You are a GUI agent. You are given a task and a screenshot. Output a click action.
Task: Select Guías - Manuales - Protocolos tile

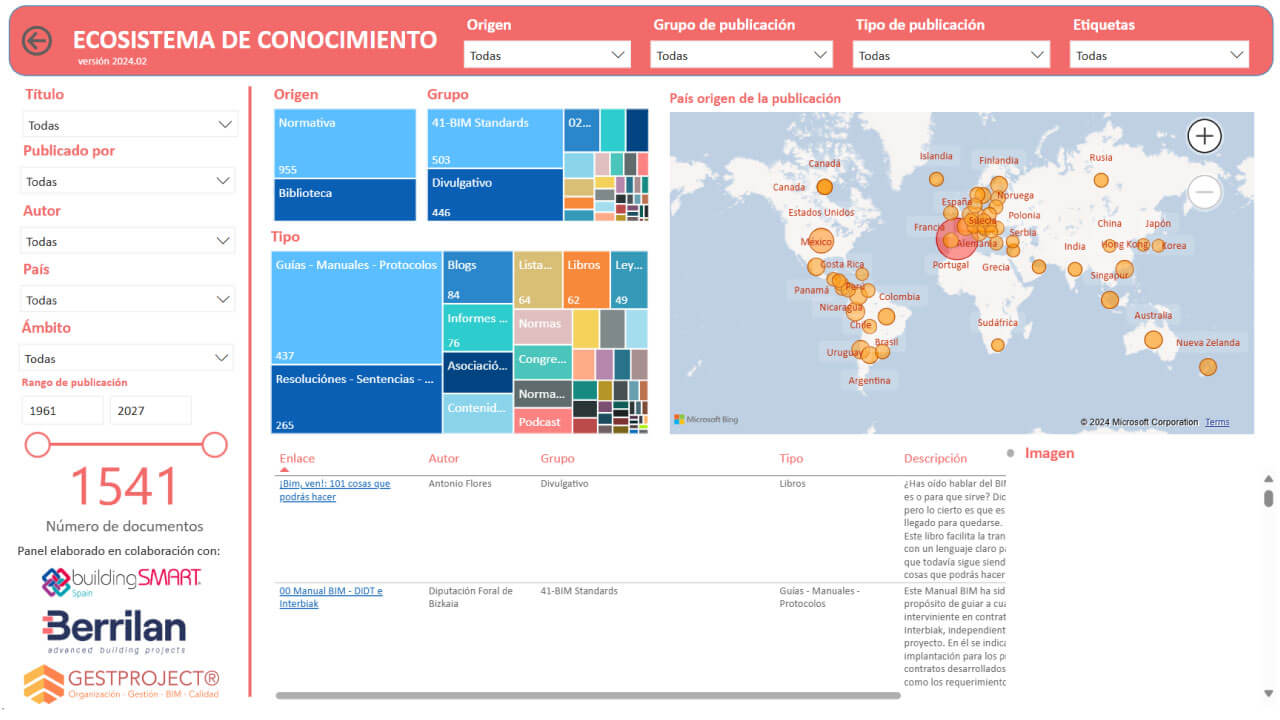pos(357,308)
